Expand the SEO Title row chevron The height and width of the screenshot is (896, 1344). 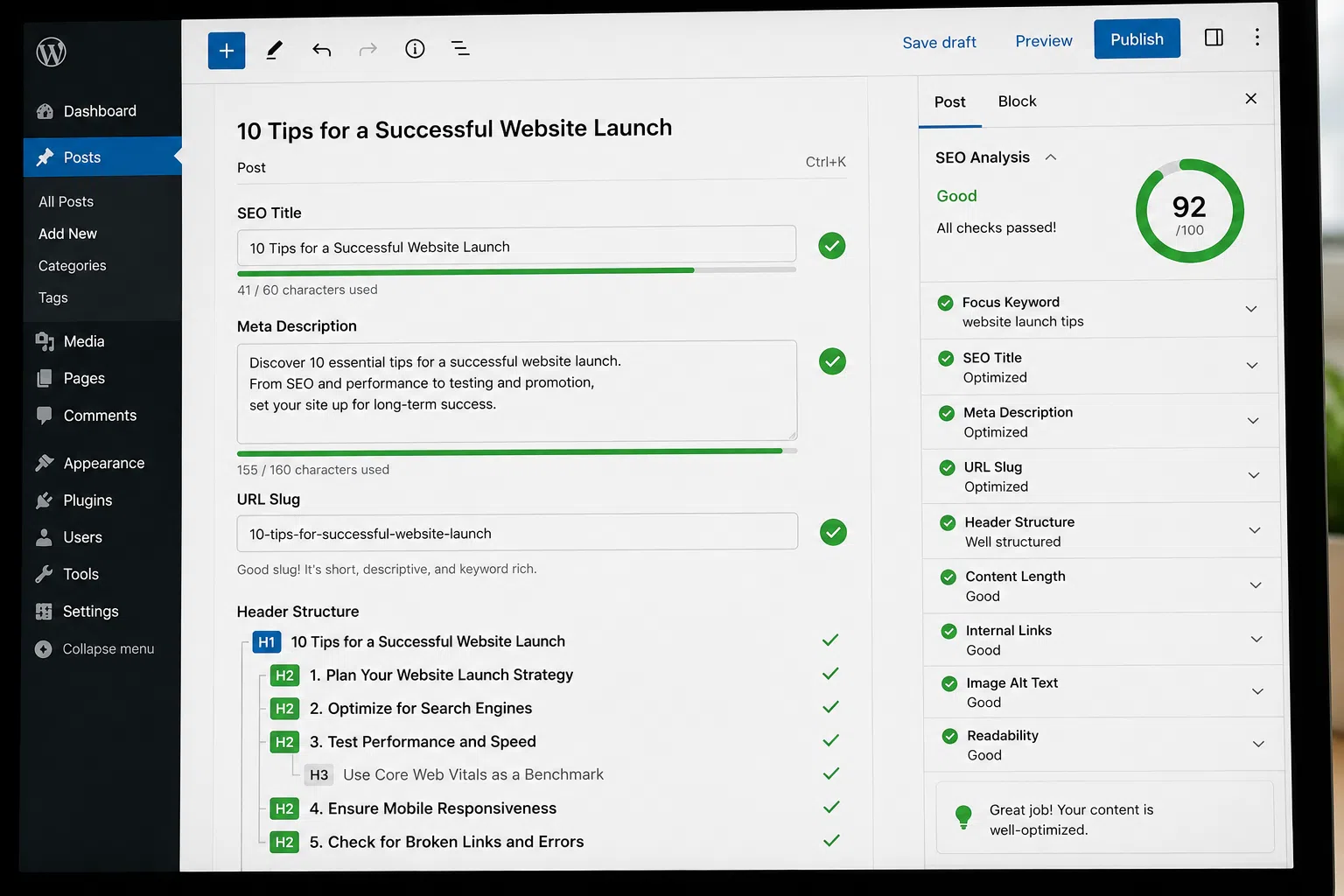(x=1252, y=365)
